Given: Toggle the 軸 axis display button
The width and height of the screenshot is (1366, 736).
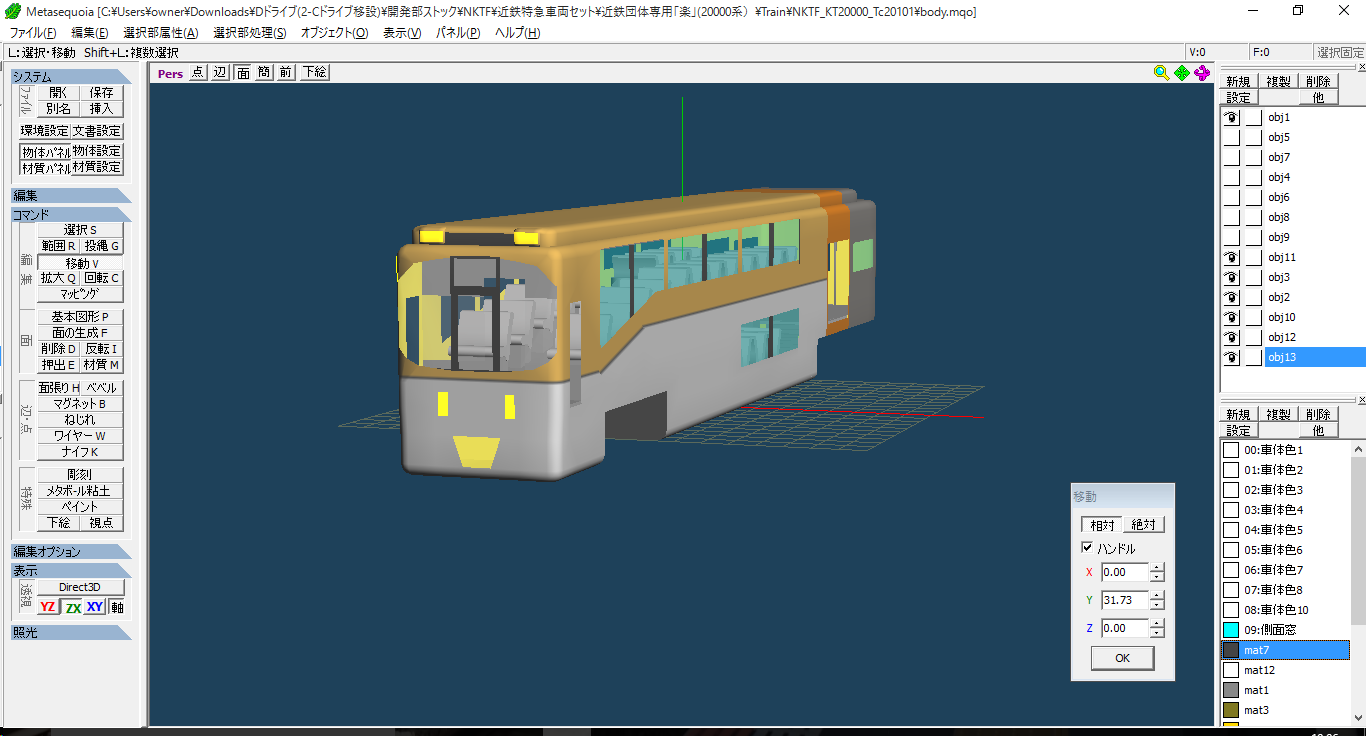Looking at the screenshot, I should coord(117,607).
